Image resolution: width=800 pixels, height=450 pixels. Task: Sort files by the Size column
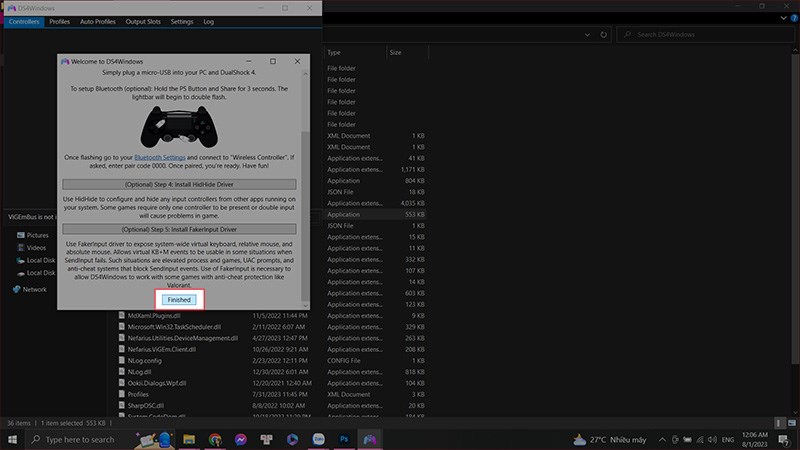tap(396, 52)
